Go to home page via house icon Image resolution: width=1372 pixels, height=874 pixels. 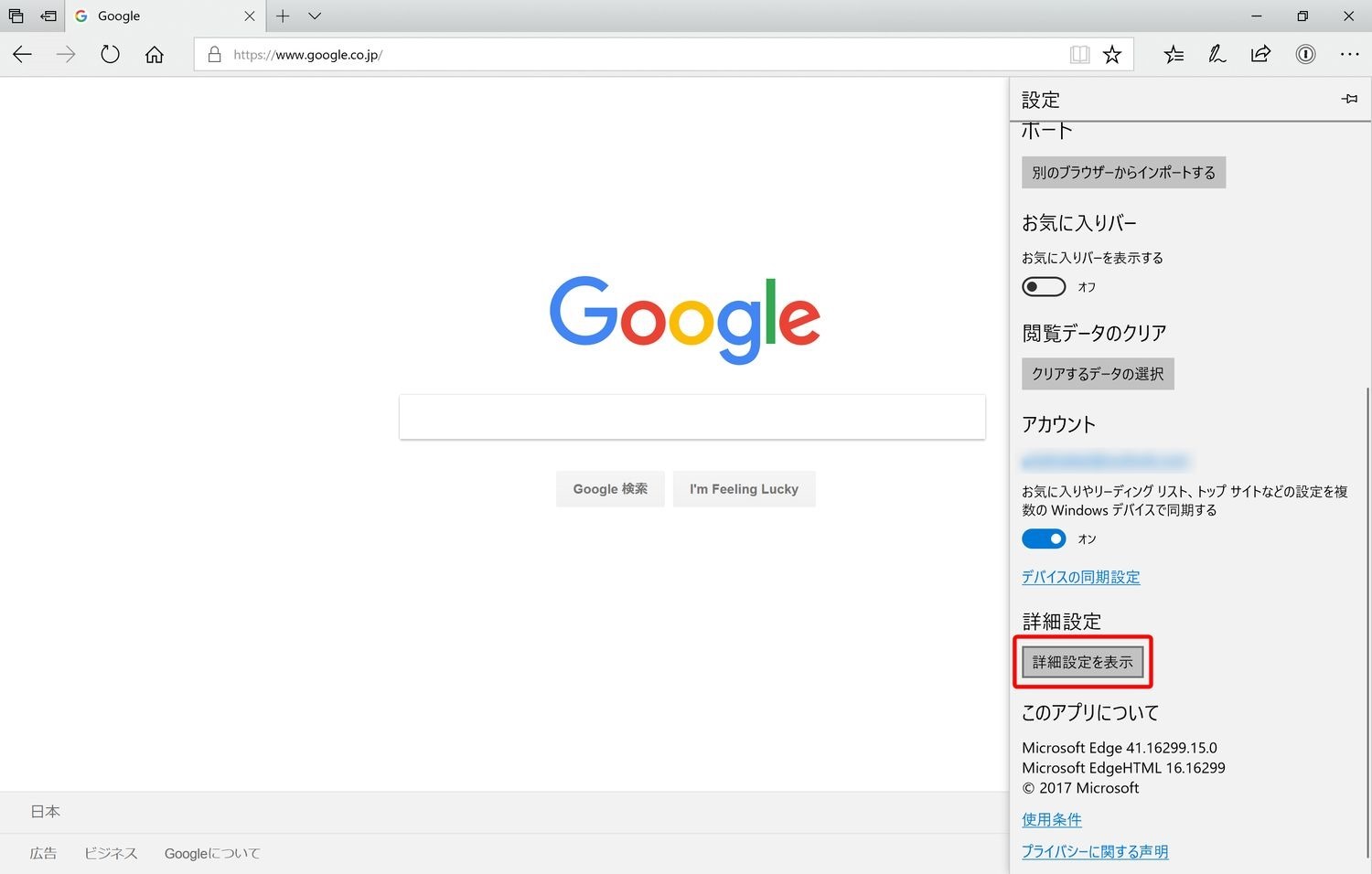[x=155, y=55]
